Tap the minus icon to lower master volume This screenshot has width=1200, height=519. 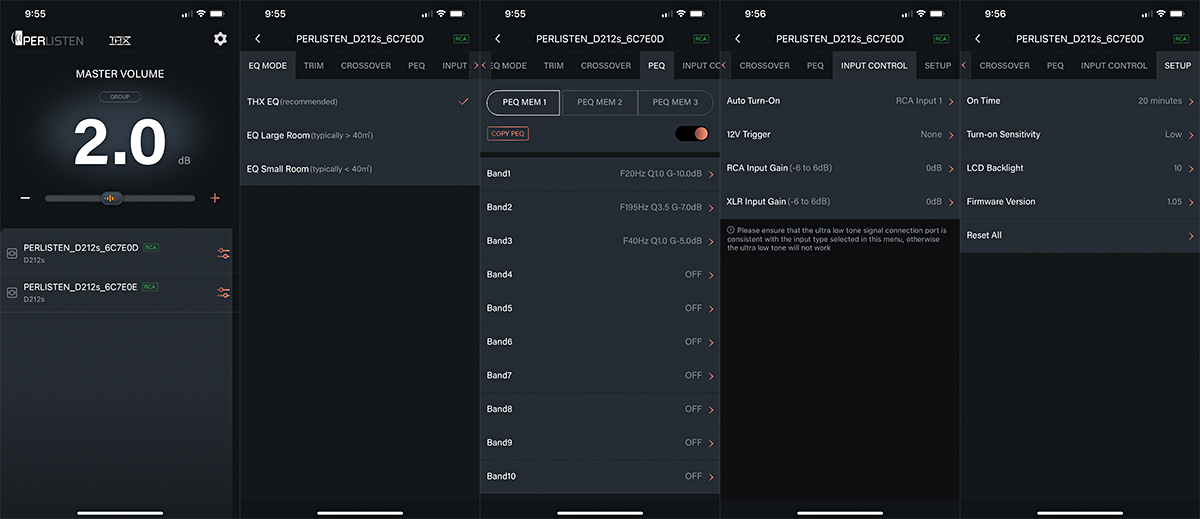[x=25, y=198]
